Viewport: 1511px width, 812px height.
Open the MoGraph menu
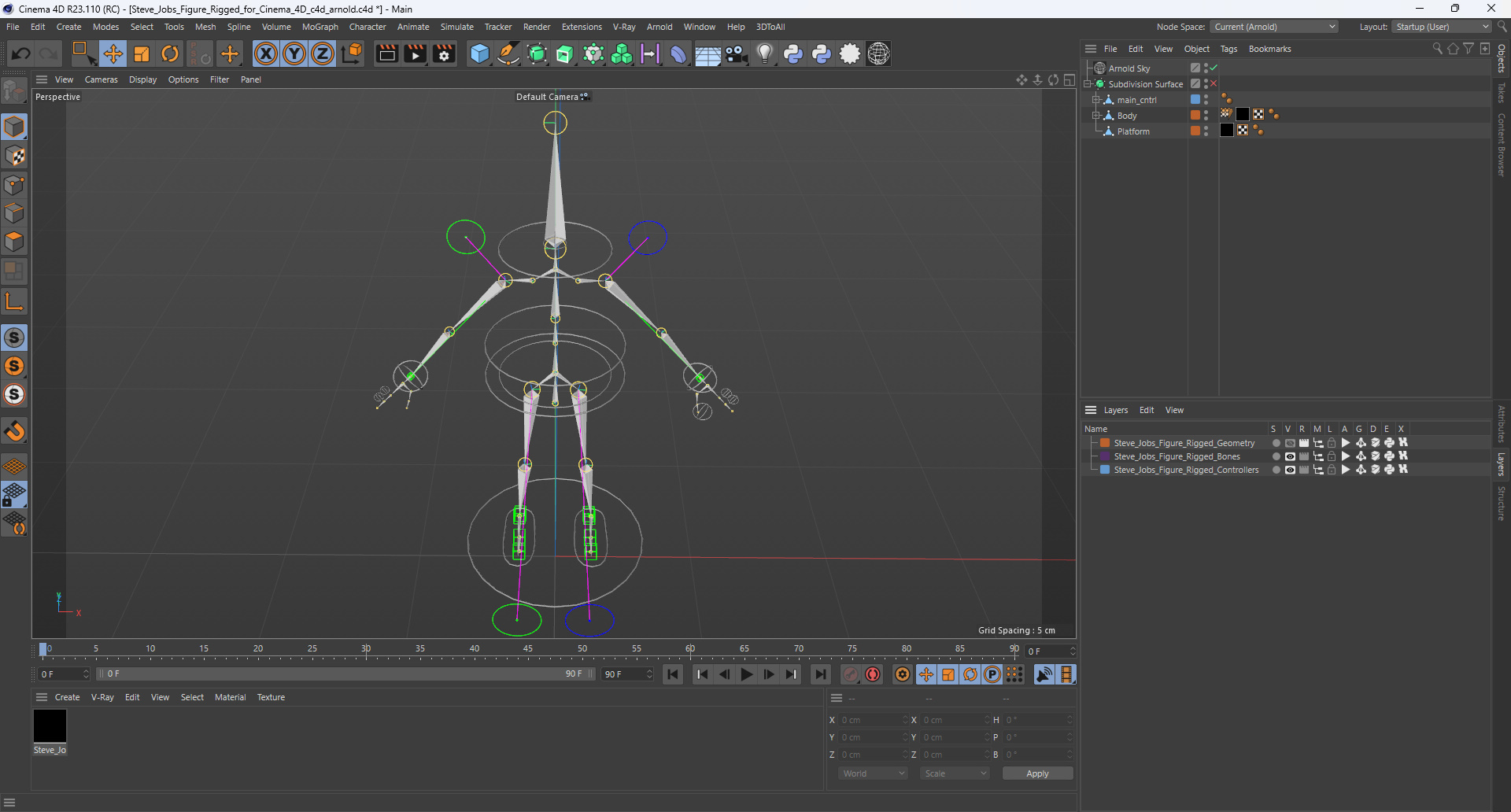(x=320, y=27)
